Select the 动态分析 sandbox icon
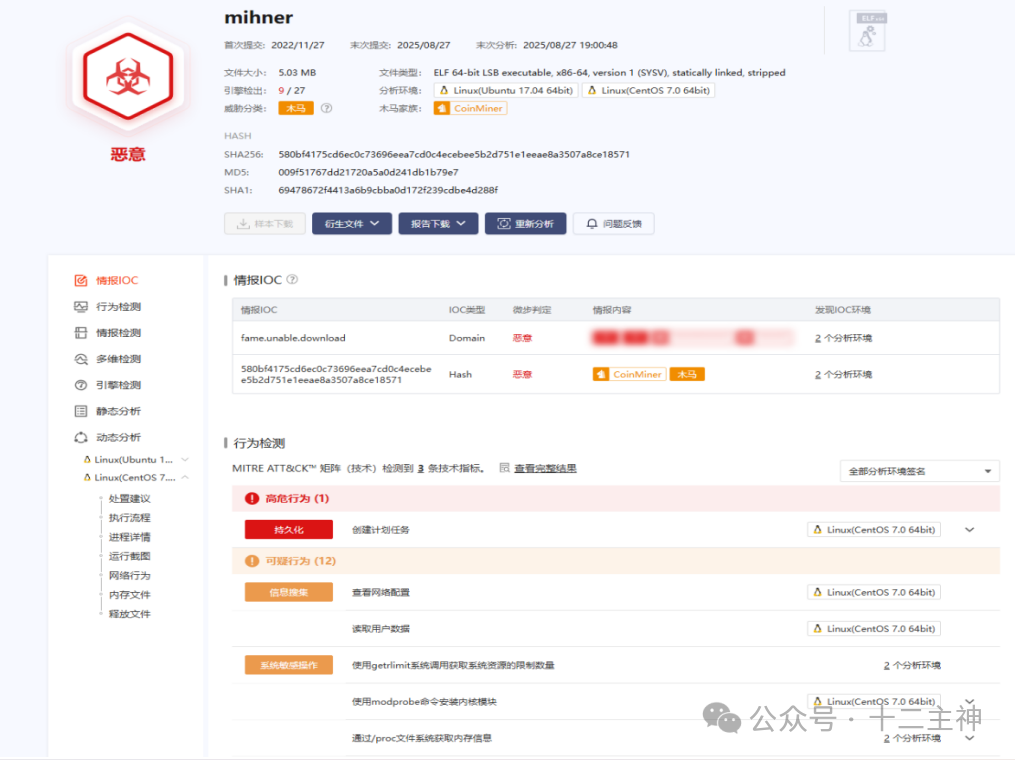 81,436
